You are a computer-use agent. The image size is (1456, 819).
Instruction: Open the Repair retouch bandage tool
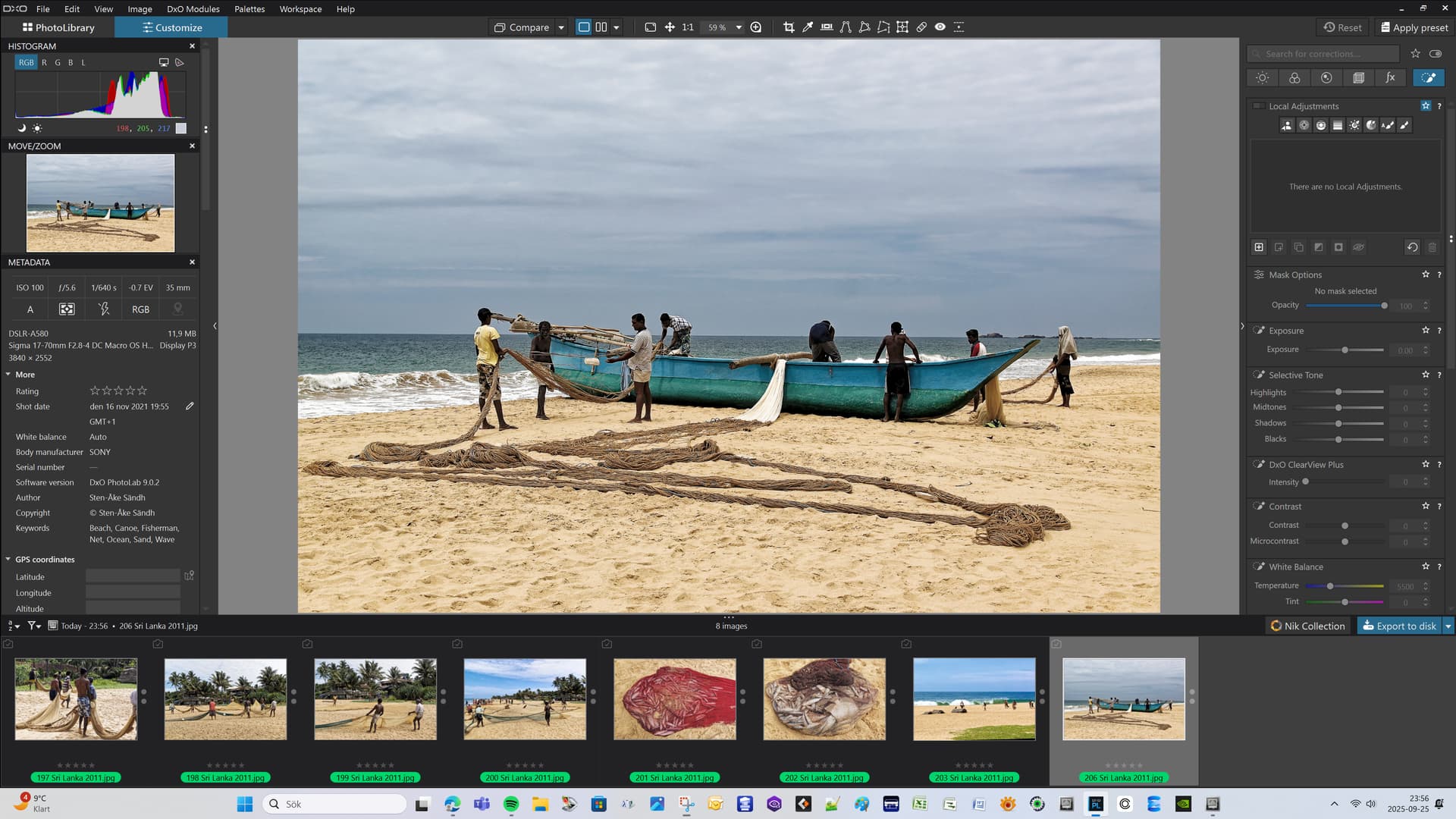[921, 27]
